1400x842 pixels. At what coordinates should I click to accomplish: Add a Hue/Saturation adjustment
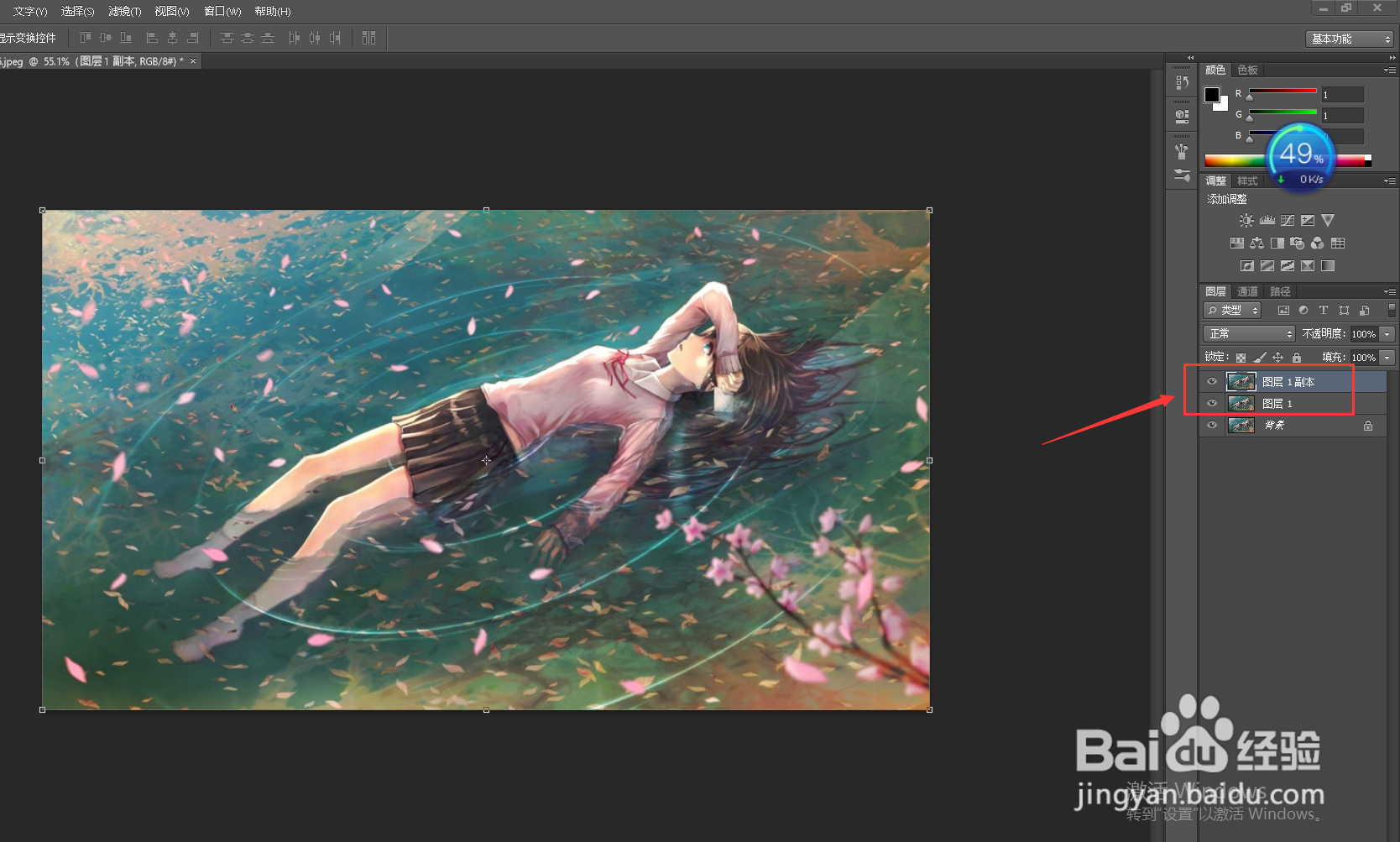point(1237,243)
